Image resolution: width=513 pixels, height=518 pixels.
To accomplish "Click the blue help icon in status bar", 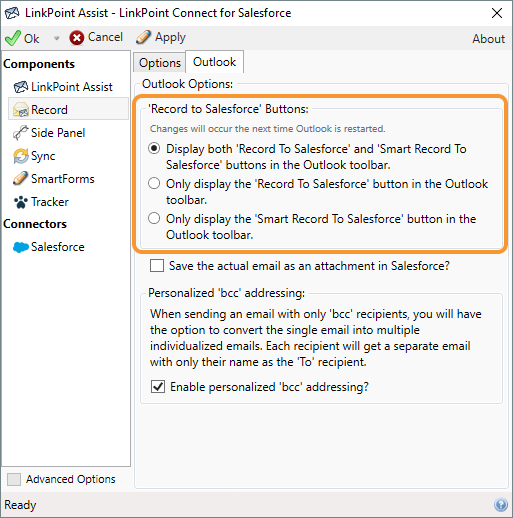I will pos(501,505).
